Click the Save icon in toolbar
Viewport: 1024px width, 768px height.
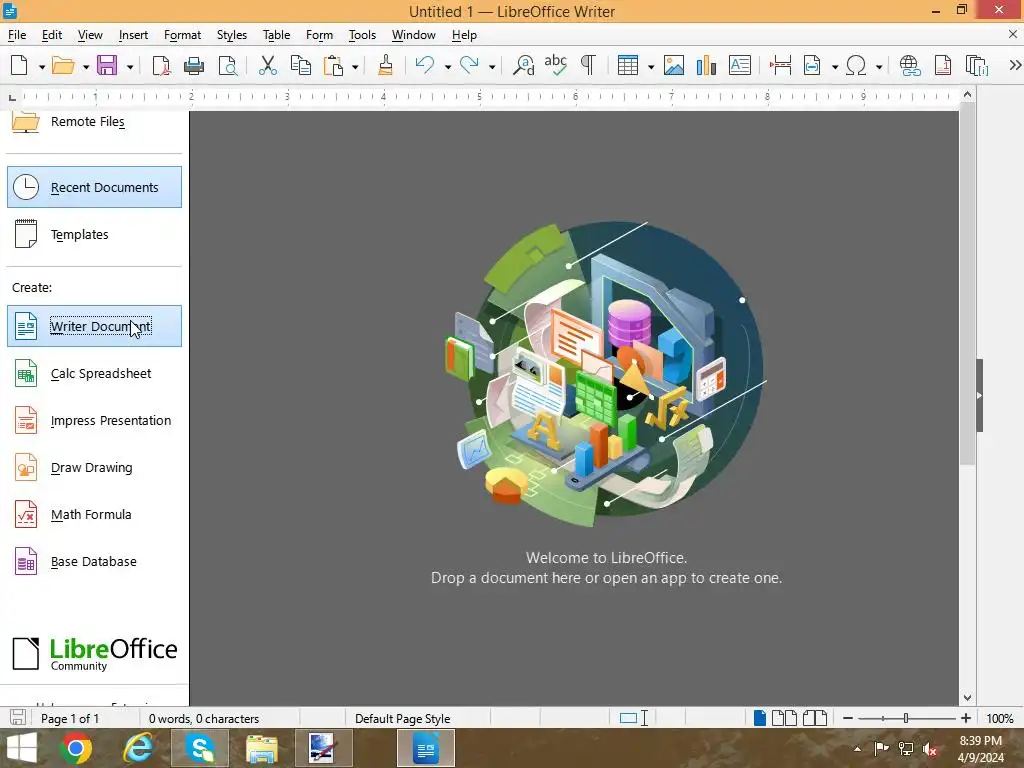tap(107, 65)
